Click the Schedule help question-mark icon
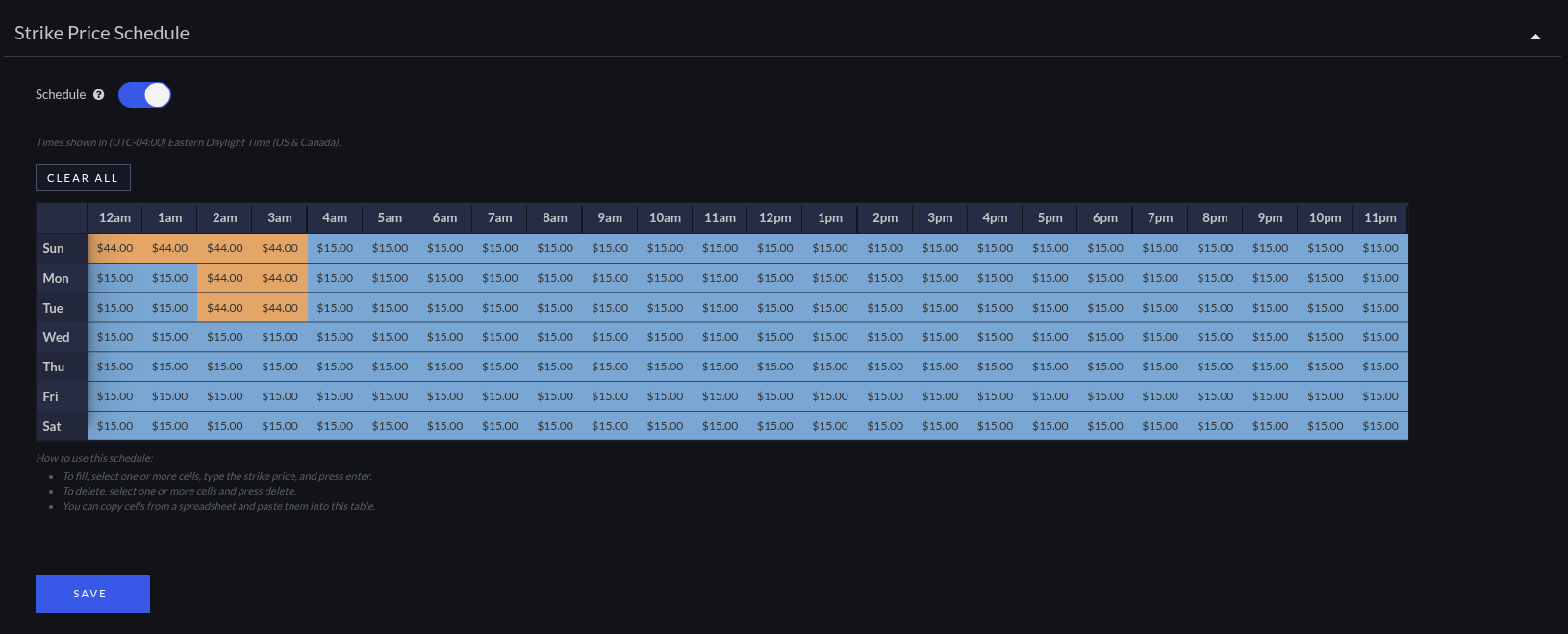 pos(98,94)
